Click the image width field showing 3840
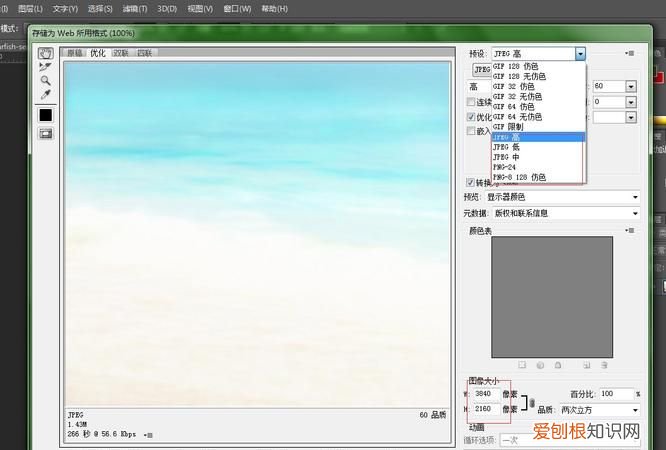 pyautogui.click(x=483, y=394)
